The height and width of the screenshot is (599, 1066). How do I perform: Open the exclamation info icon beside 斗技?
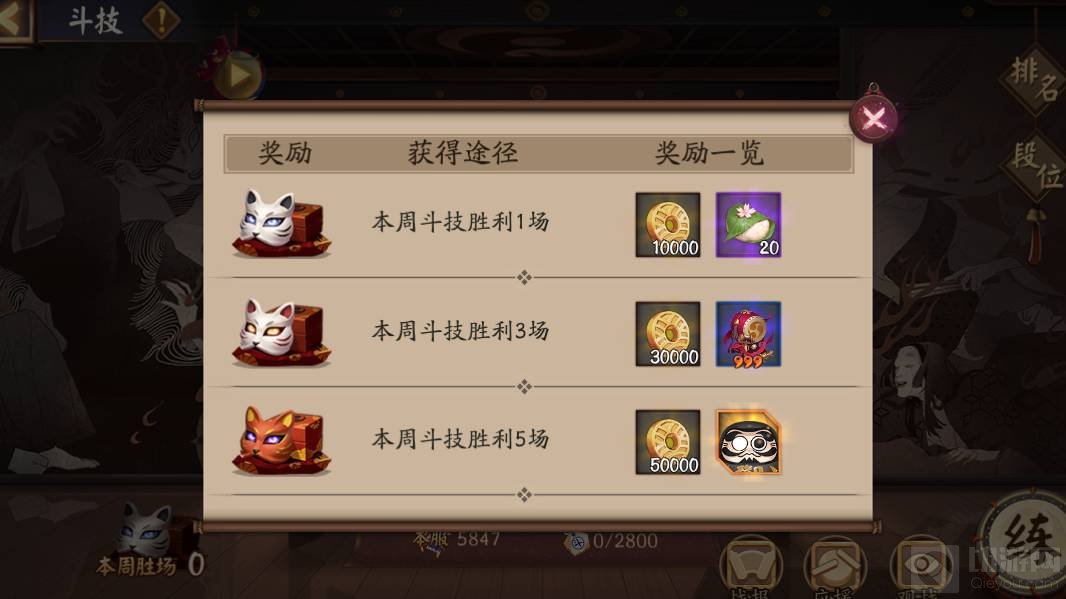(x=161, y=20)
